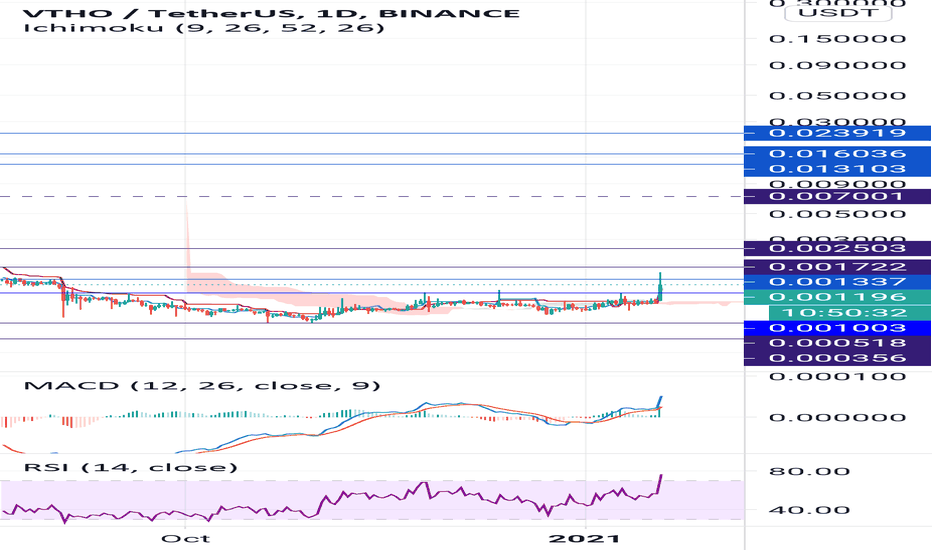Click the 0.090000 price axis tick
The width and height of the screenshot is (932, 550).
point(837,65)
